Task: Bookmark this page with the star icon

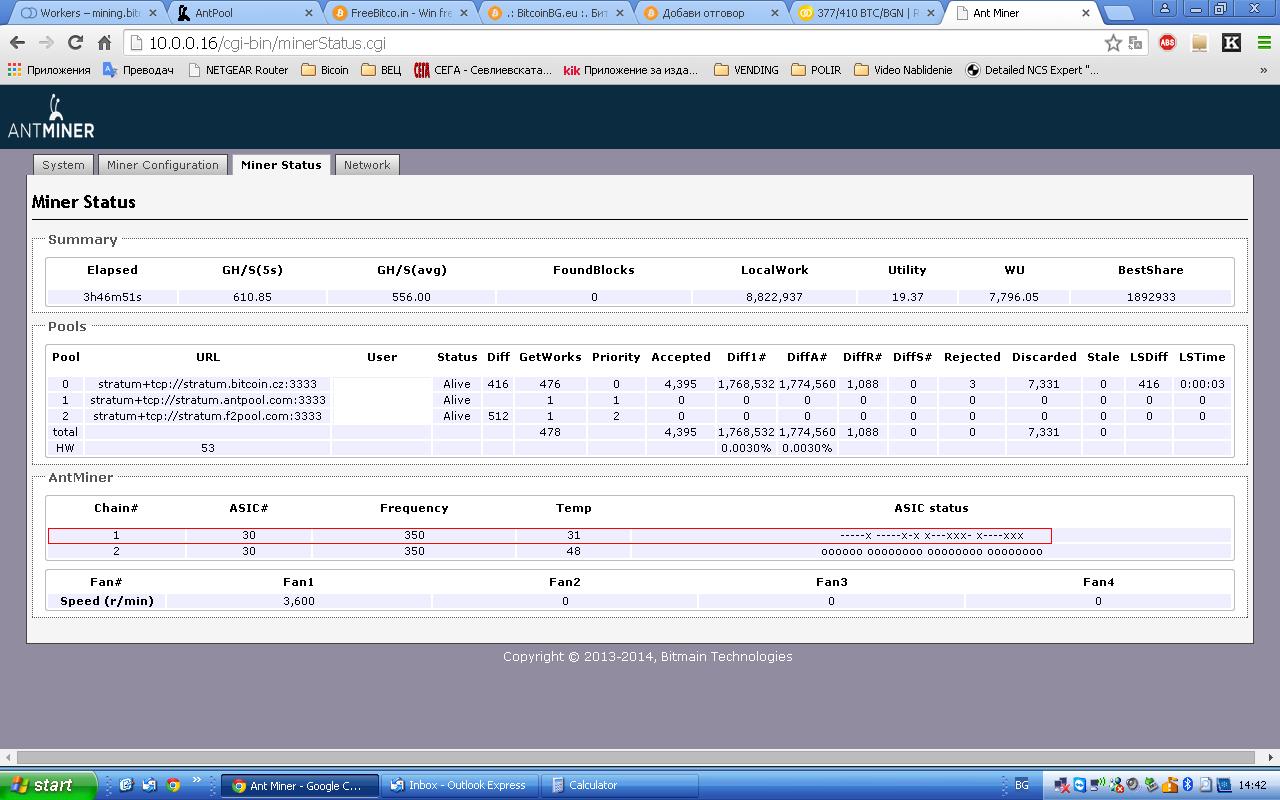Action: 1113,43
